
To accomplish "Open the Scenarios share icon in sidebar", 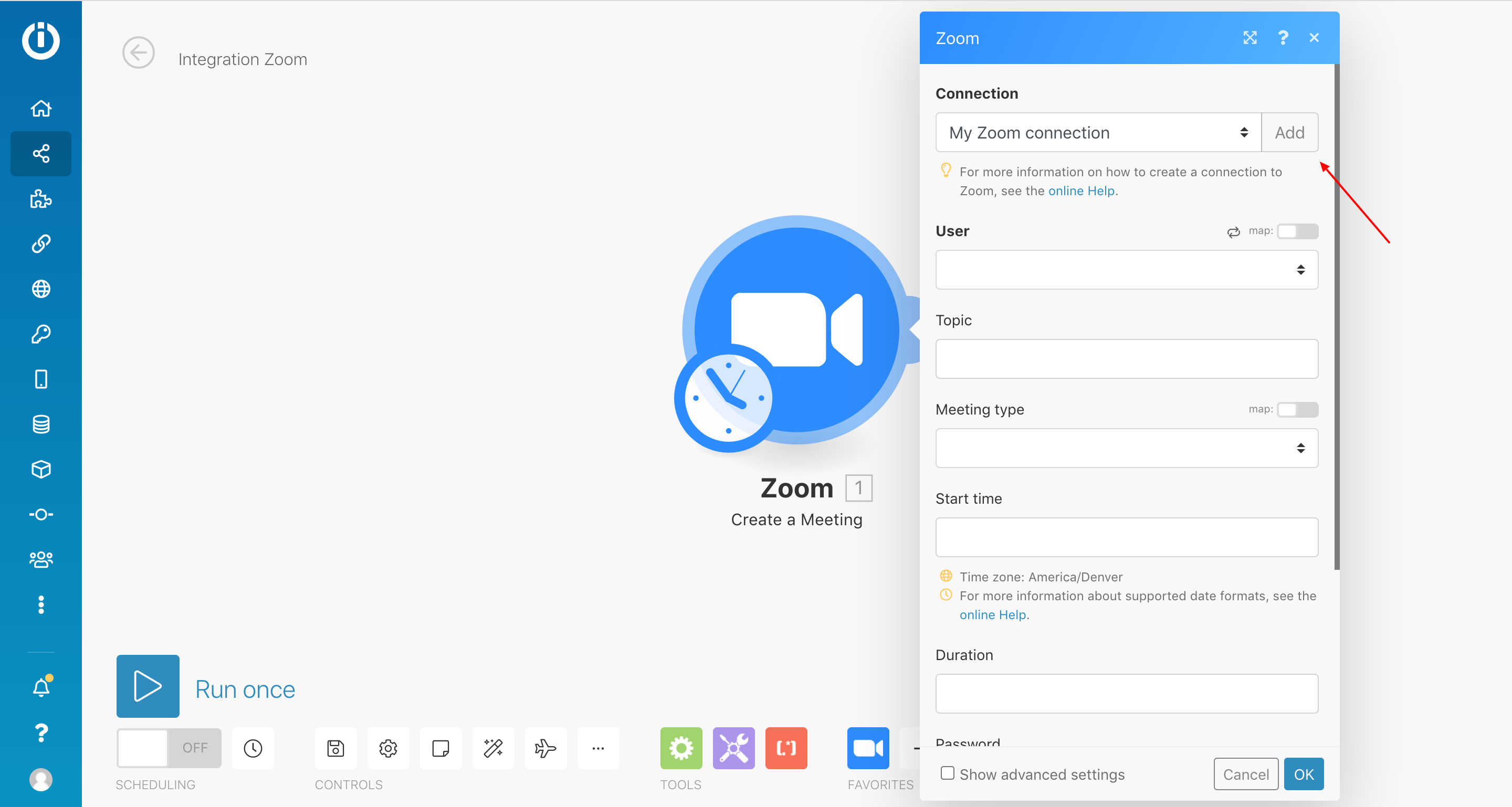I will pyautogui.click(x=40, y=154).
